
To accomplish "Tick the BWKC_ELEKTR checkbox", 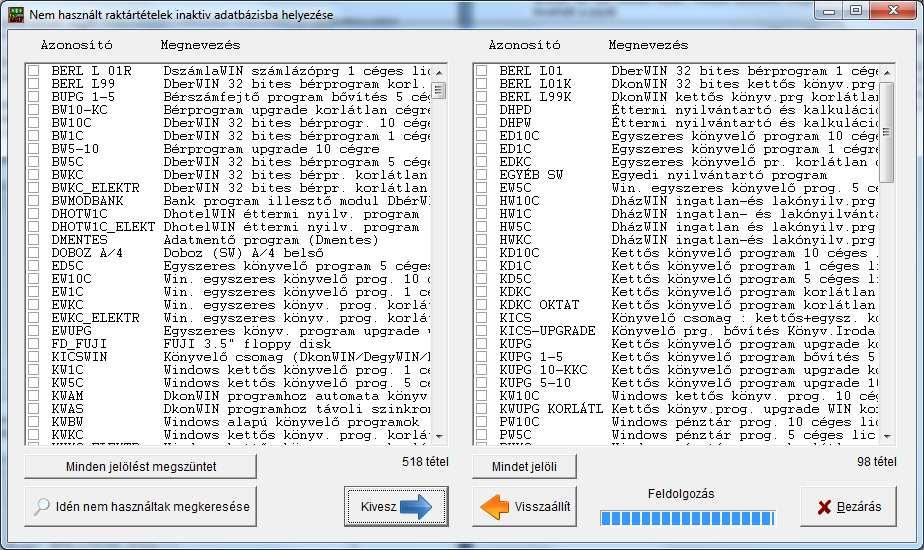I will (x=34, y=187).
